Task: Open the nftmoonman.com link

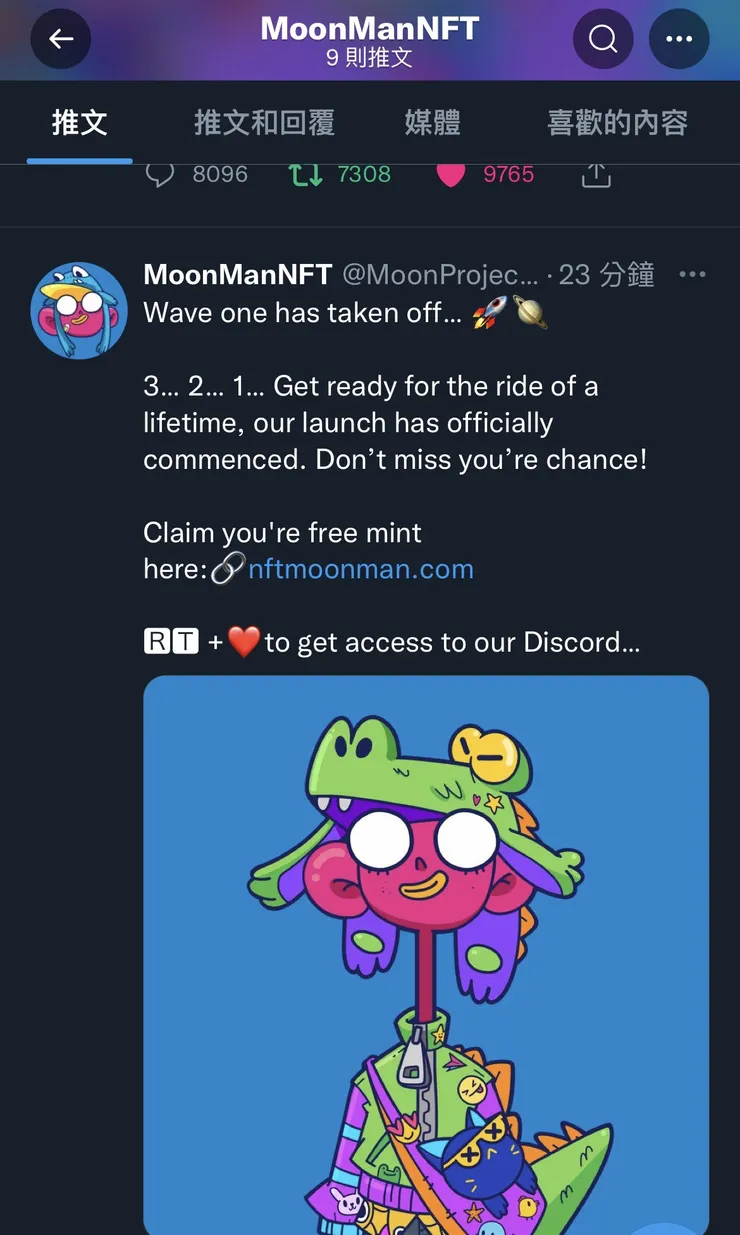Action: coord(360,569)
